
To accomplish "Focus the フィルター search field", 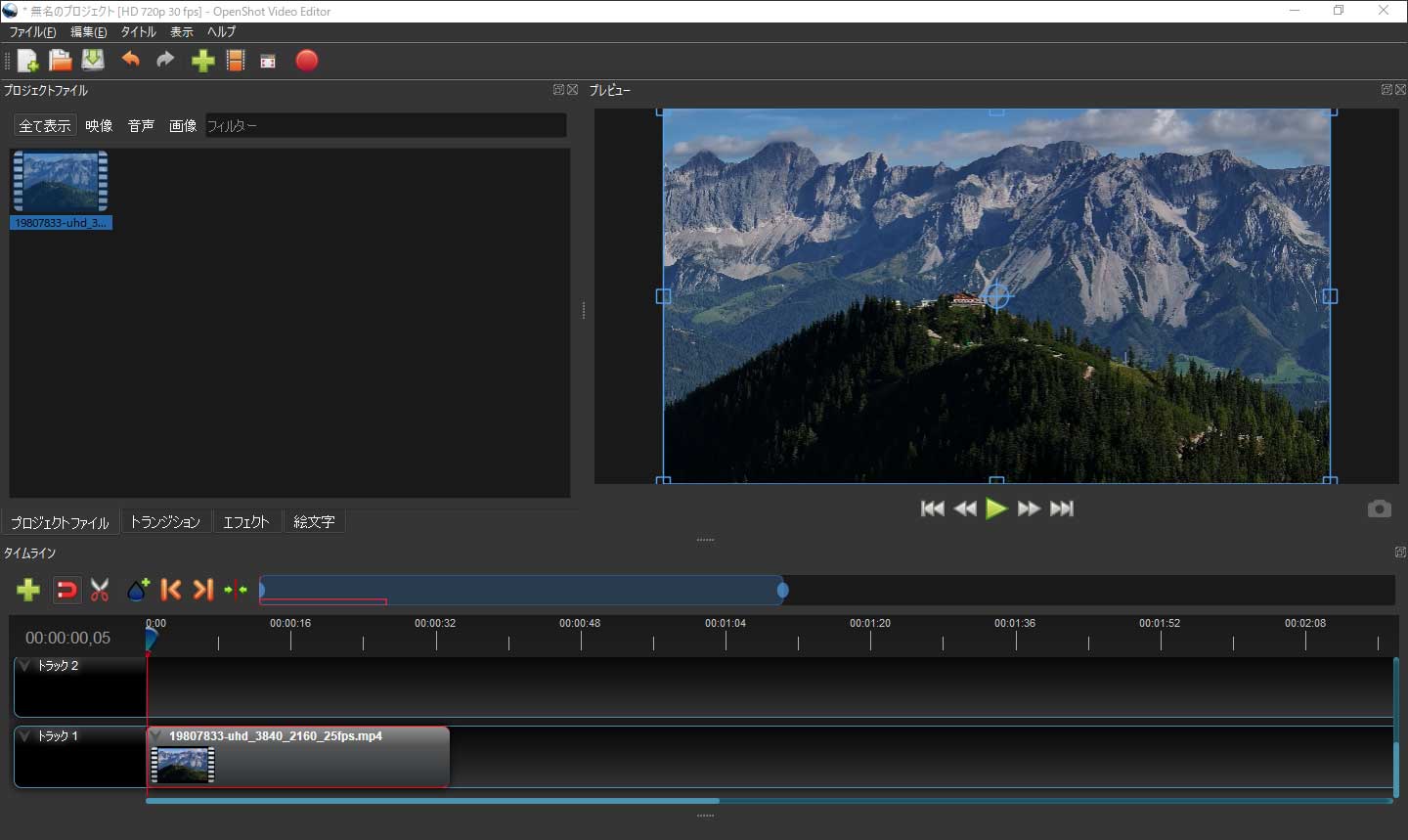I will (386, 126).
